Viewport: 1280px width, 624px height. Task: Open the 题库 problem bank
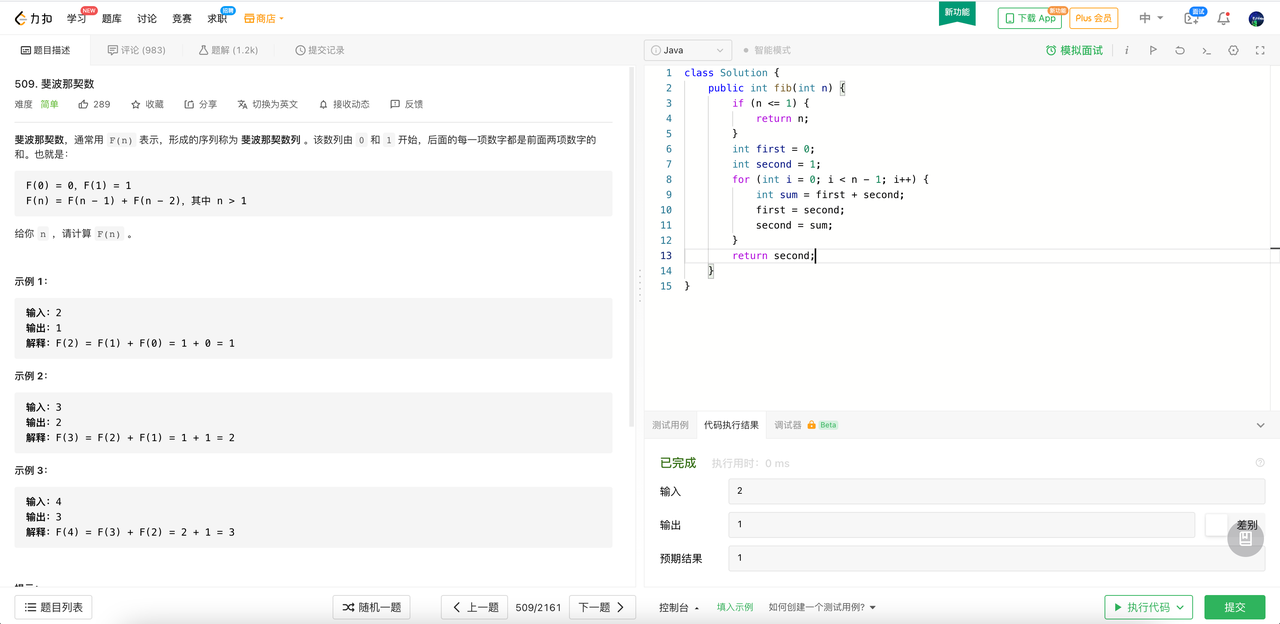coord(112,18)
